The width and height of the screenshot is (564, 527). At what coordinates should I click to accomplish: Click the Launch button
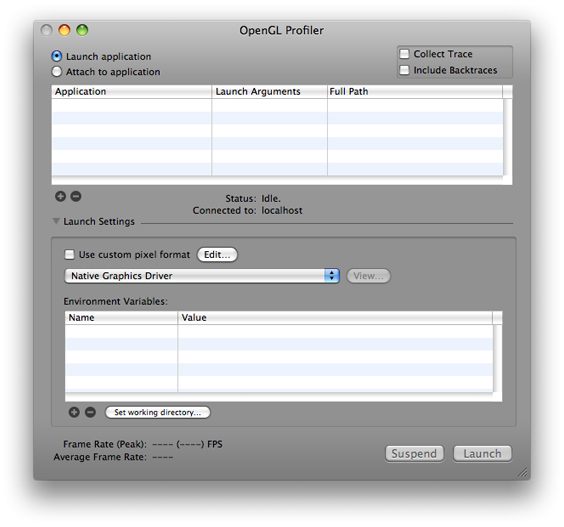[x=482, y=454]
